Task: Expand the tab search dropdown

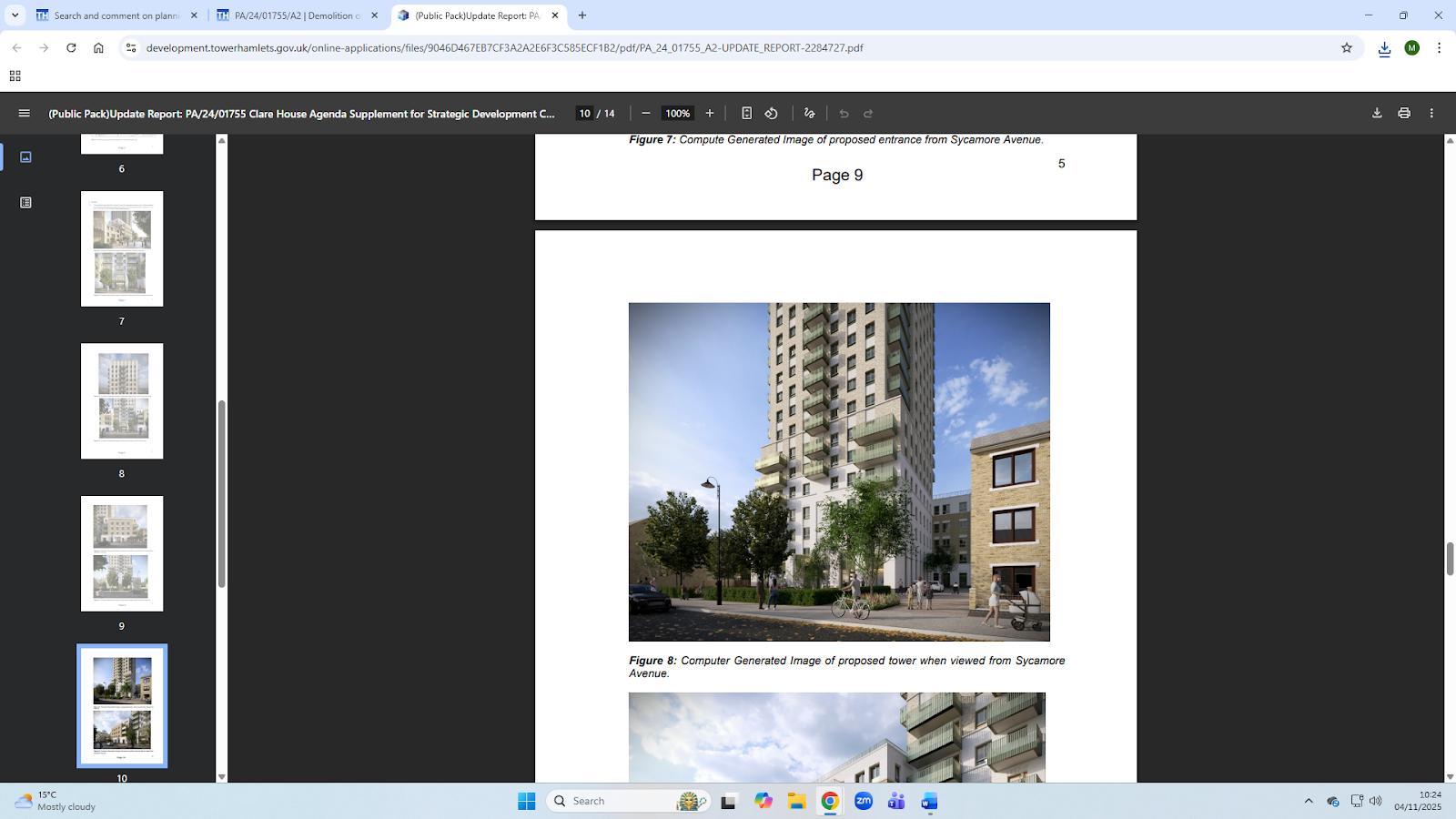Action: [x=15, y=15]
